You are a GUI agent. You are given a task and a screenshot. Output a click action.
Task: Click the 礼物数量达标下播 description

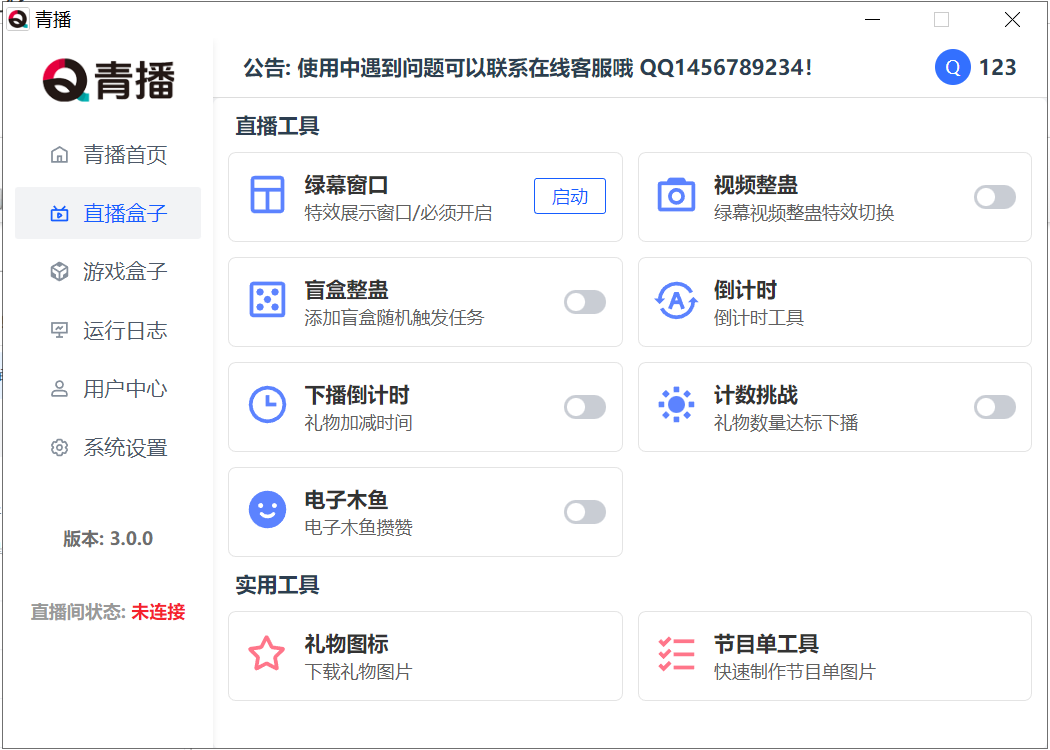tap(785, 423)
